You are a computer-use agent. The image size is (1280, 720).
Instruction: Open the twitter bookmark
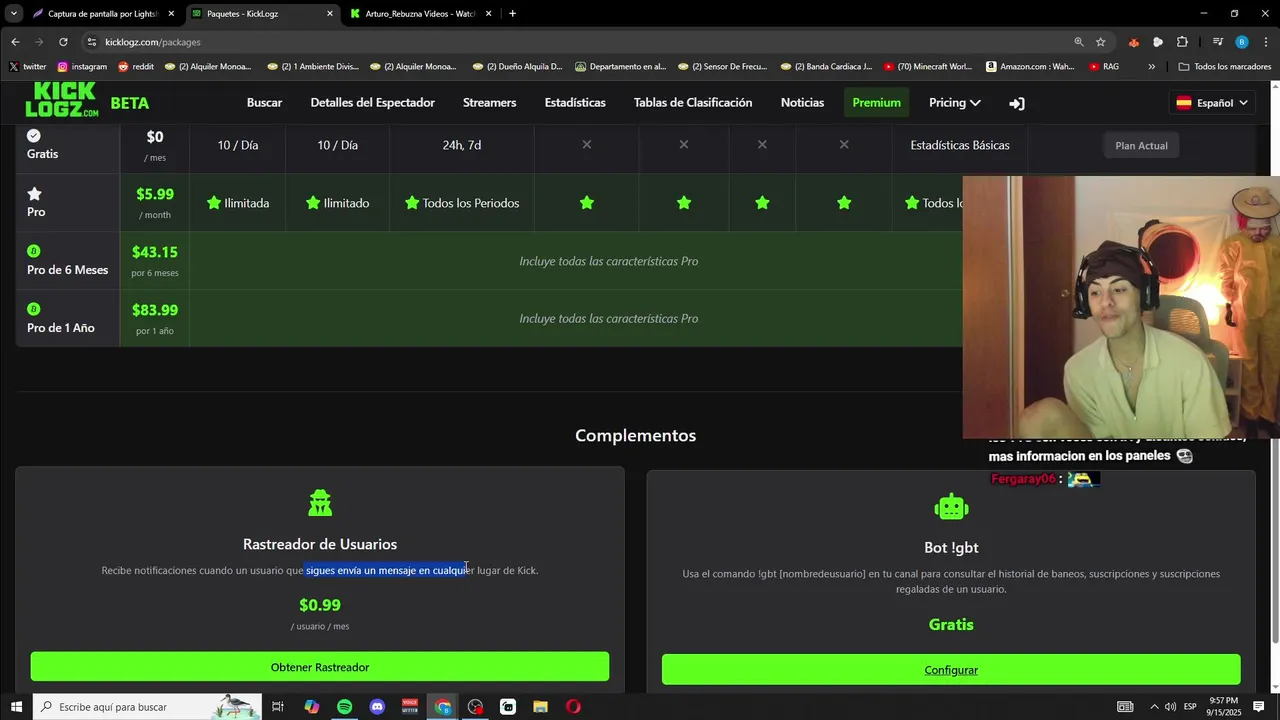pos(28,67)
